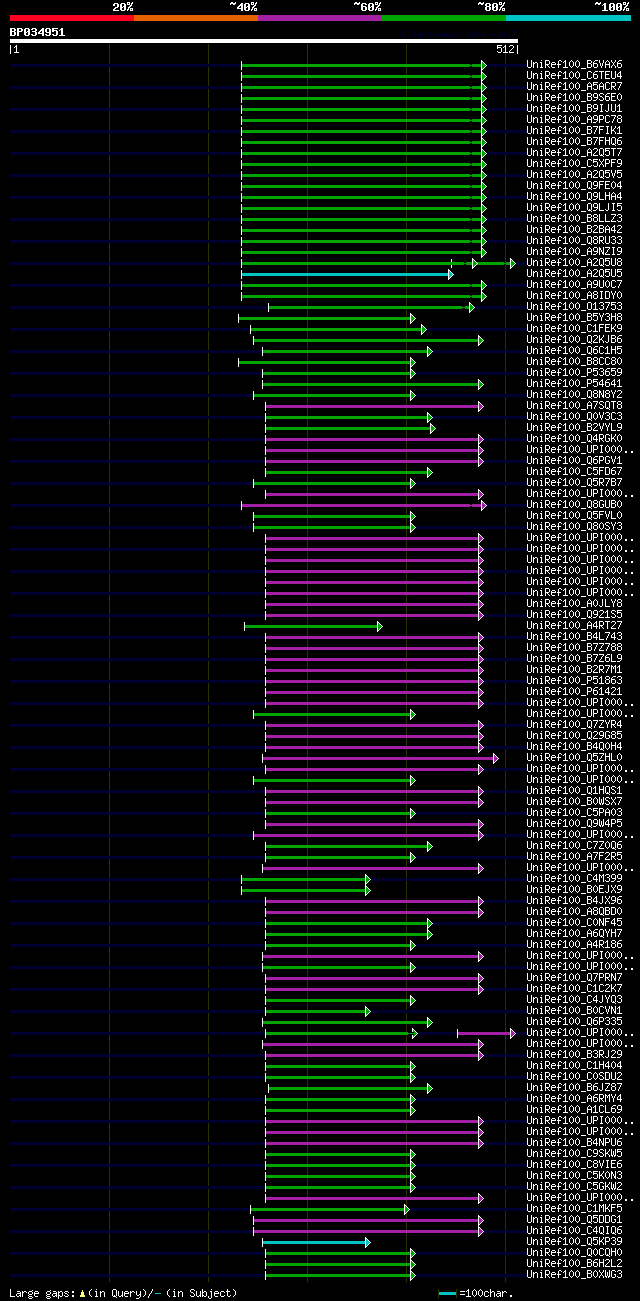Click the query end position 512
The image size is (640, 1301).
504,49
